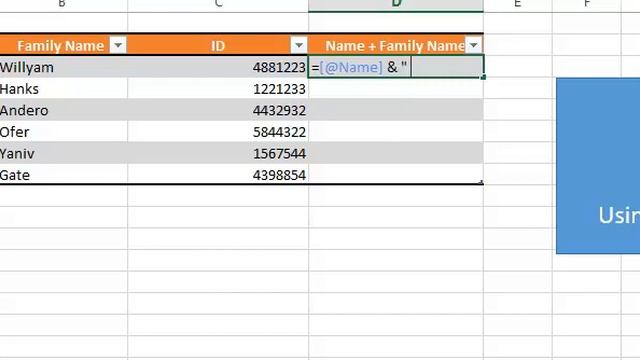
Task: Select ID value 4432932
Action: tap(218, 110)
